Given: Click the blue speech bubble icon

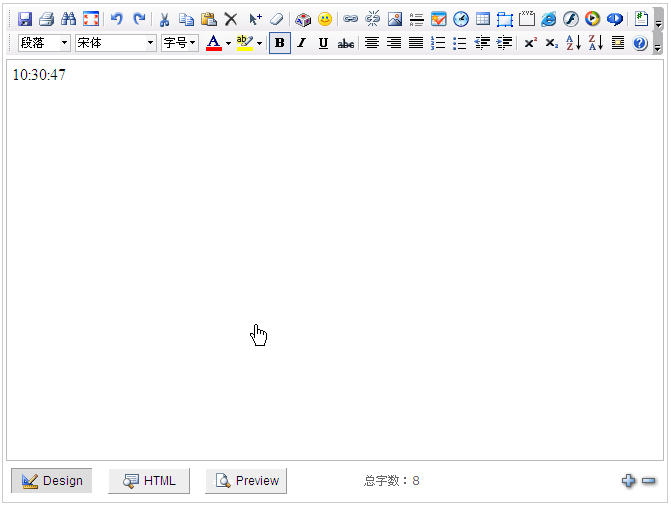Looking at the screenshot, I should (615, 19).
